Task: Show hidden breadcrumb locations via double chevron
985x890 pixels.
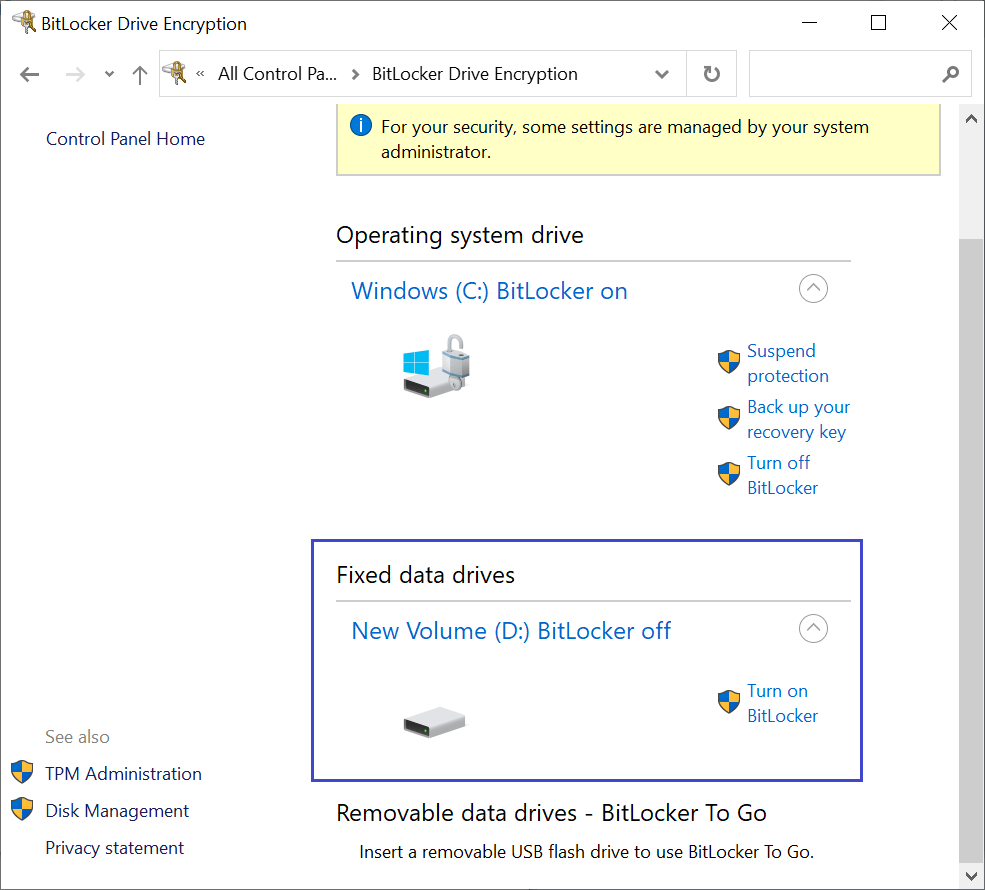Action: (x=200, y=74)
